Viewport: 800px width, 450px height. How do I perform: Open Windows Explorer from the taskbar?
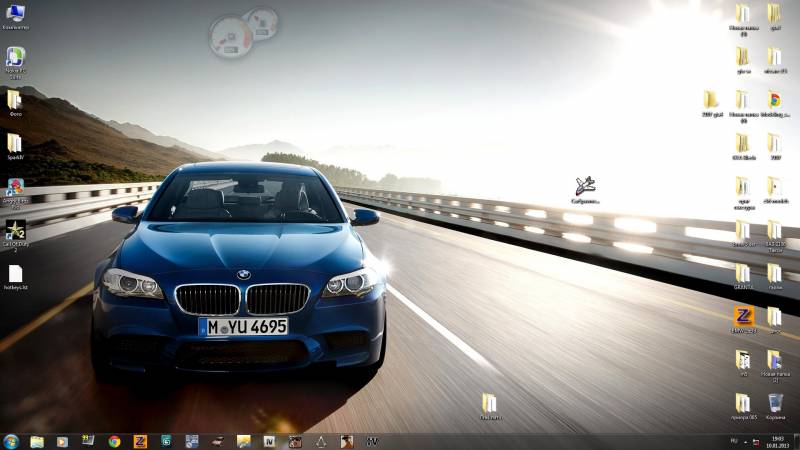click(37, 441)
